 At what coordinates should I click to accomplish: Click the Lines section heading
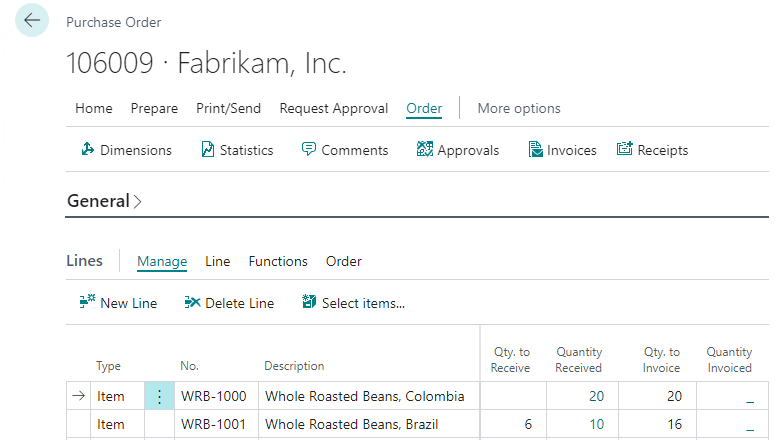pyautogui.click(x=85, y=261)
